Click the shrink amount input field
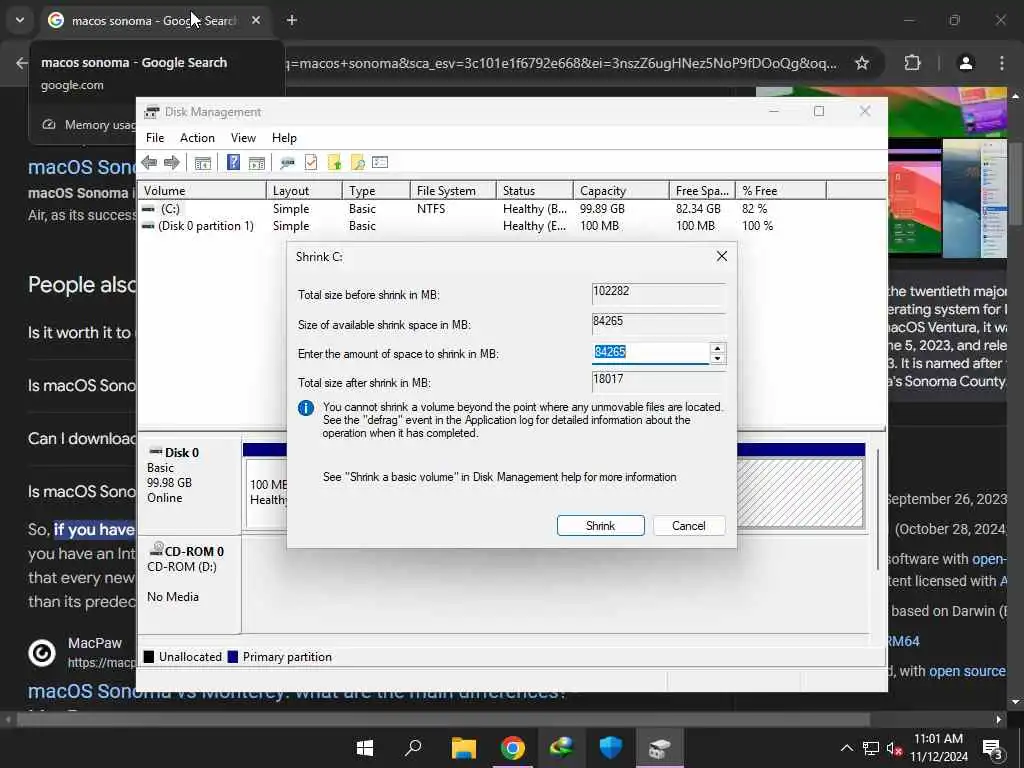Viewport: 1024px width, 768px height. click(650, 353)
